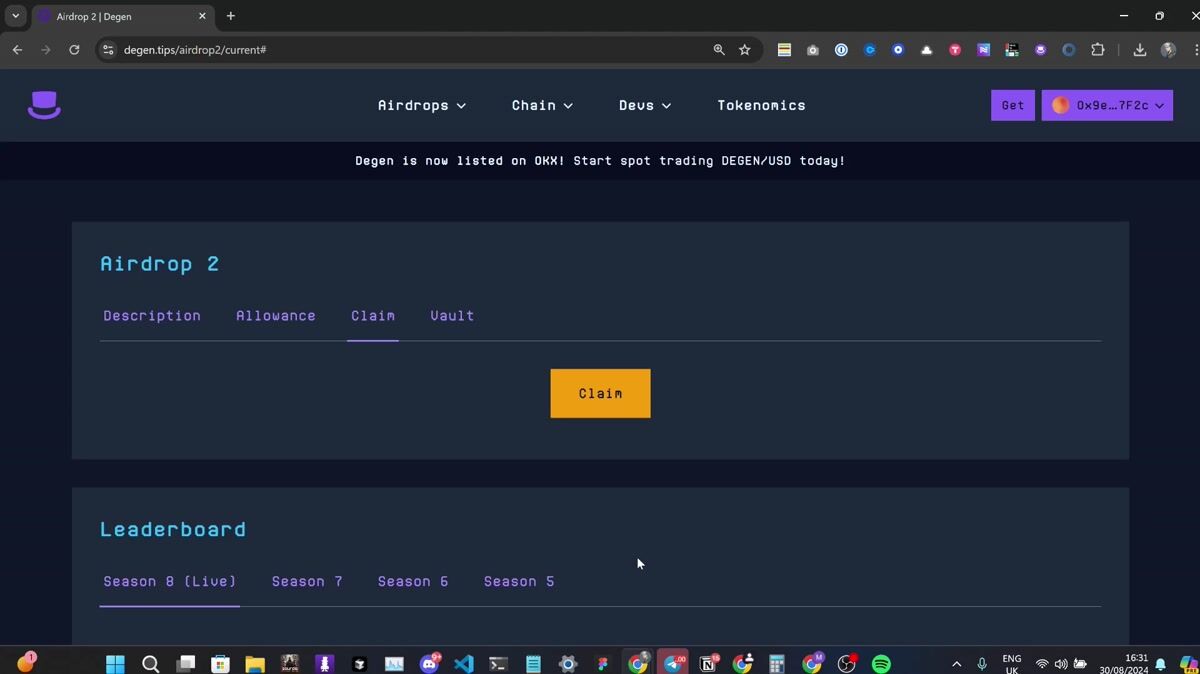Click the Airdrop 2 heading
The width and height of the screenshot is (1200, 674).
[159, 264]
